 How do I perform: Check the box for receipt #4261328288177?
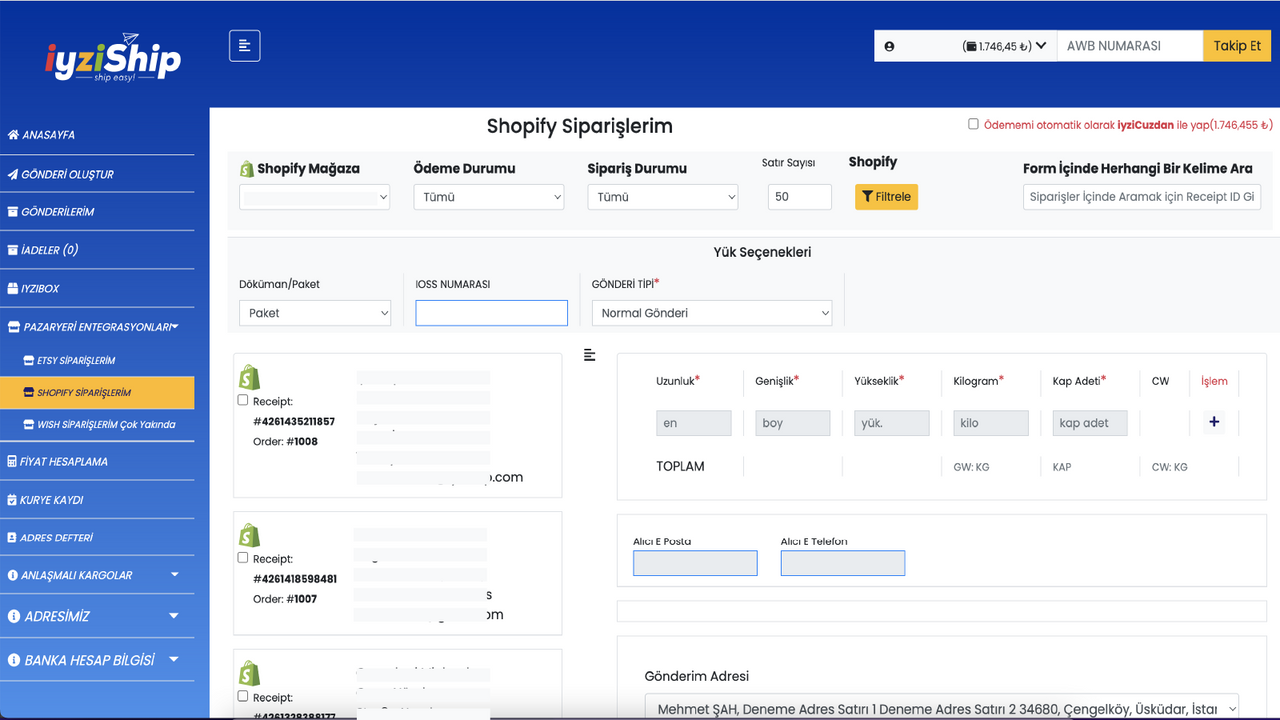click(243, 696)
